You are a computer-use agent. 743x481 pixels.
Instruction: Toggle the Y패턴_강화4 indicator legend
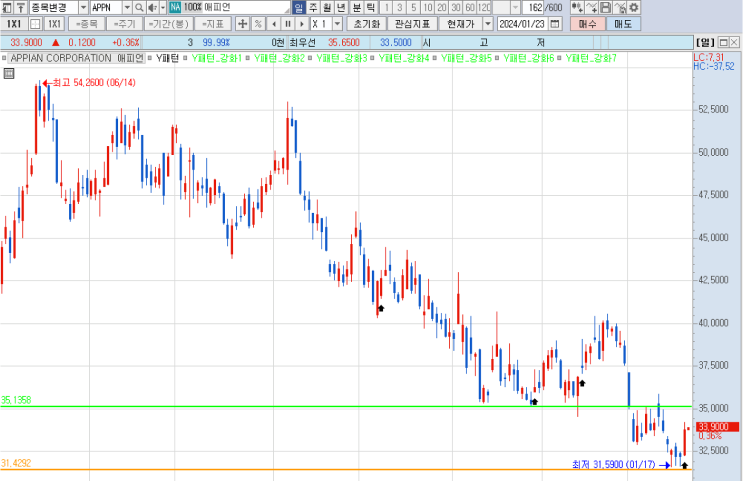point(404,58)
